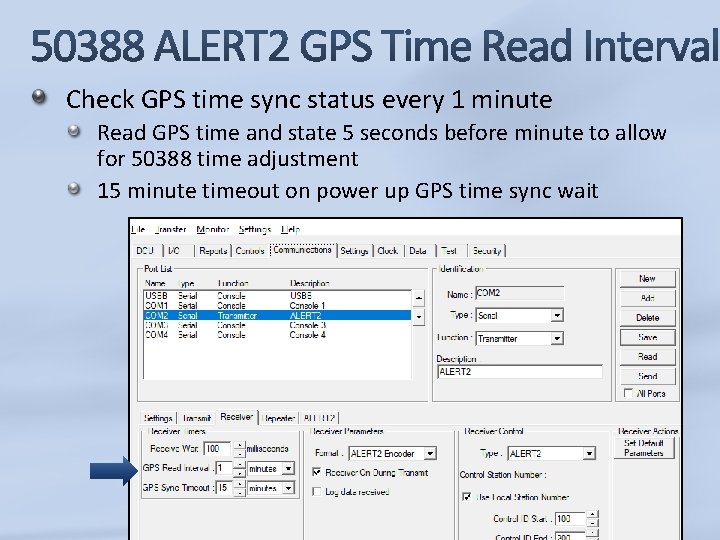Open the Type dropdown showing Serial
Screen dimensions: 720x540
point(557,315)
